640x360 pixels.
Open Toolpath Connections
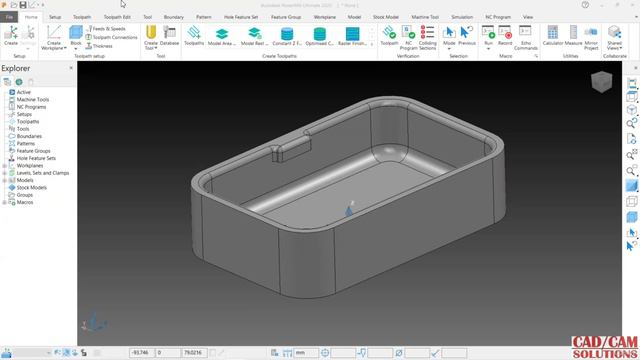[x=111, y=37]
